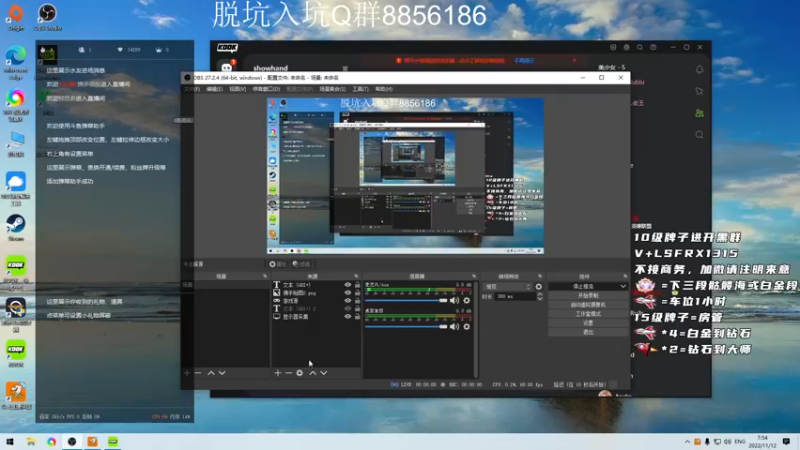Click search icon in KOOK title bar
The height and width of the screenshot is (450, 800).
pyautogui.click(x=640, y=47)
